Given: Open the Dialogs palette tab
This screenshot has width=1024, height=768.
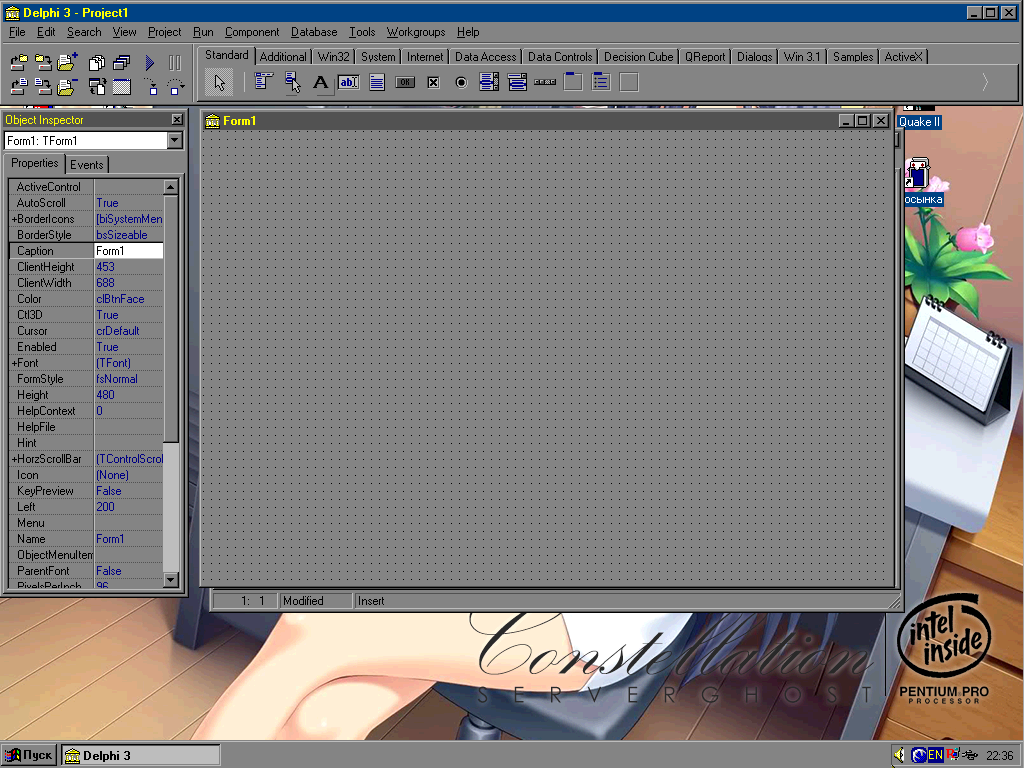Looking at the screenshot, I should tap(754, 57).
